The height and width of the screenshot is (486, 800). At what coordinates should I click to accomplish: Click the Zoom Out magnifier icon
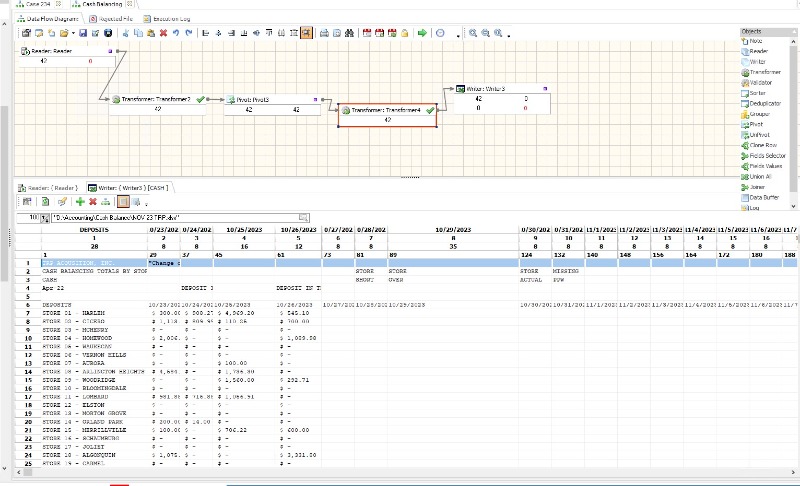pyautogui.click(x=486, y=33)
